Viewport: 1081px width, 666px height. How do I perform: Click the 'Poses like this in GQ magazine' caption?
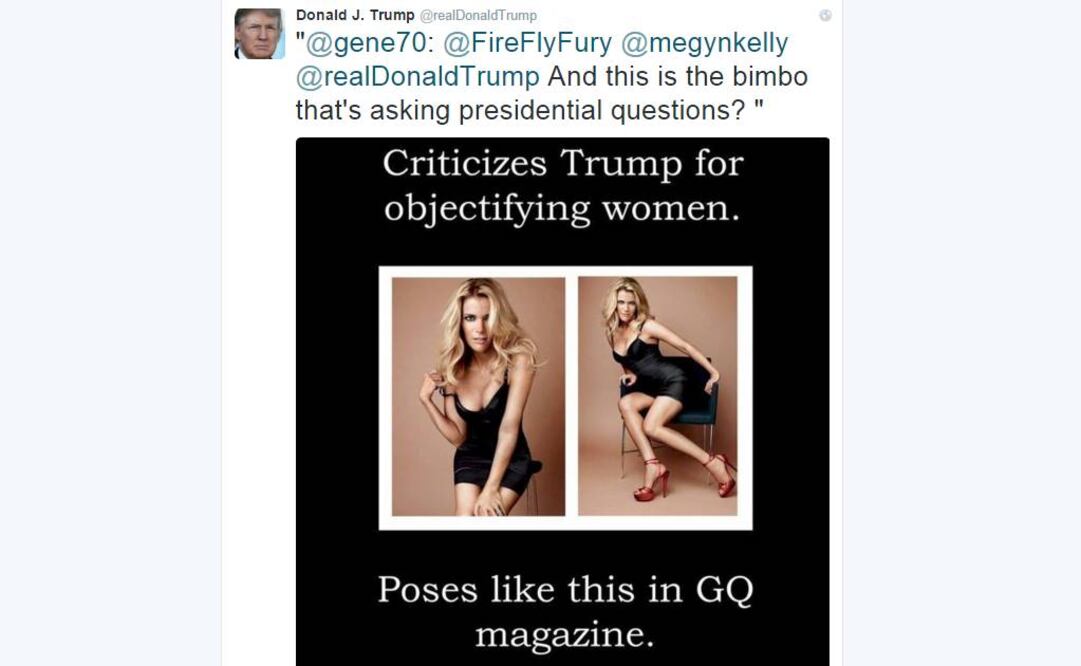pyautogui.click(x=562, y=607)
